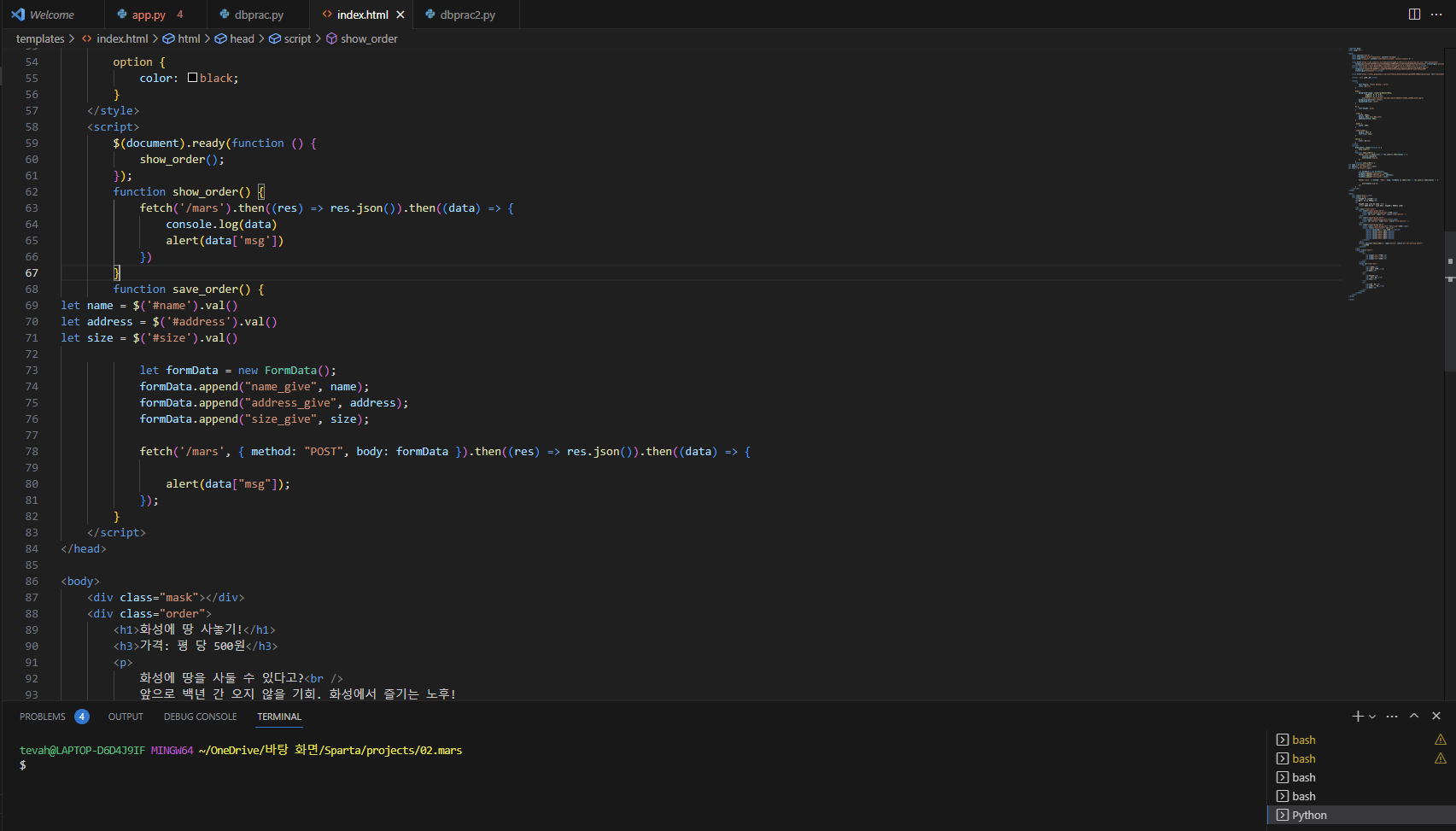The height and width of the screenshot is (831, 1456).
Task: Focus the terminal prompt line
Action: click(x=23, y=765)
